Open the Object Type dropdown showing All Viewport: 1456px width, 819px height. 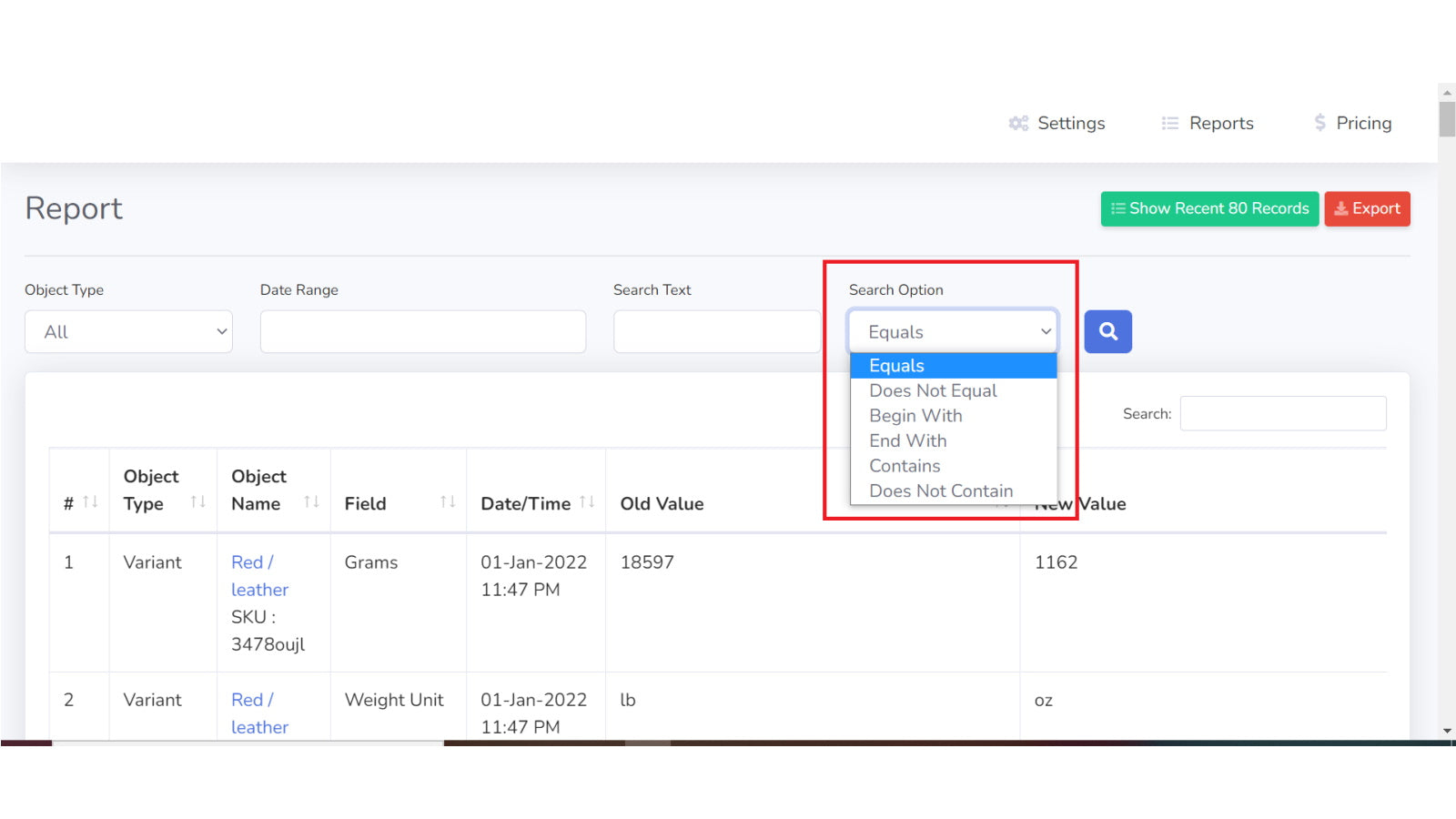(127, 331)
